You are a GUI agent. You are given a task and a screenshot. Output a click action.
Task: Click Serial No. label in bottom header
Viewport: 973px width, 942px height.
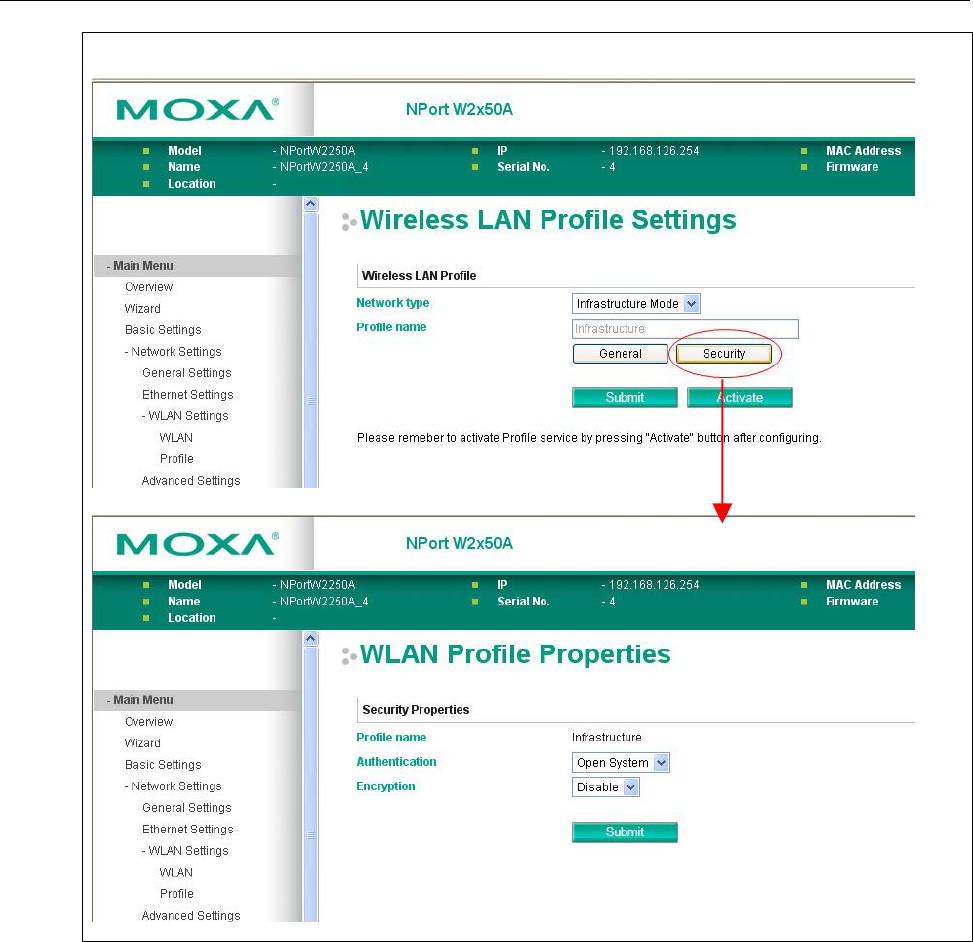coord(523,601)
